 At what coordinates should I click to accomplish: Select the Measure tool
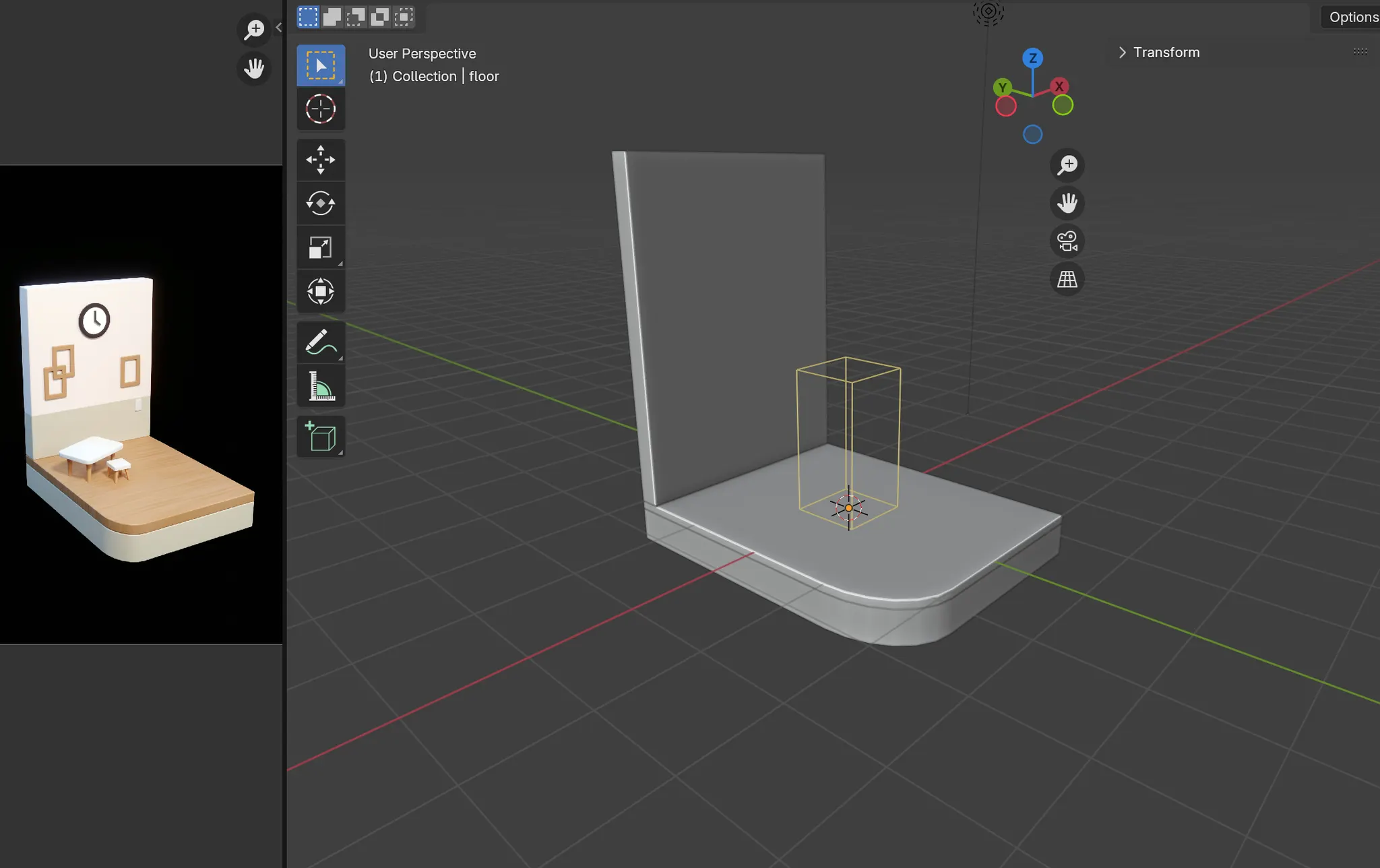tap(321, 386)
